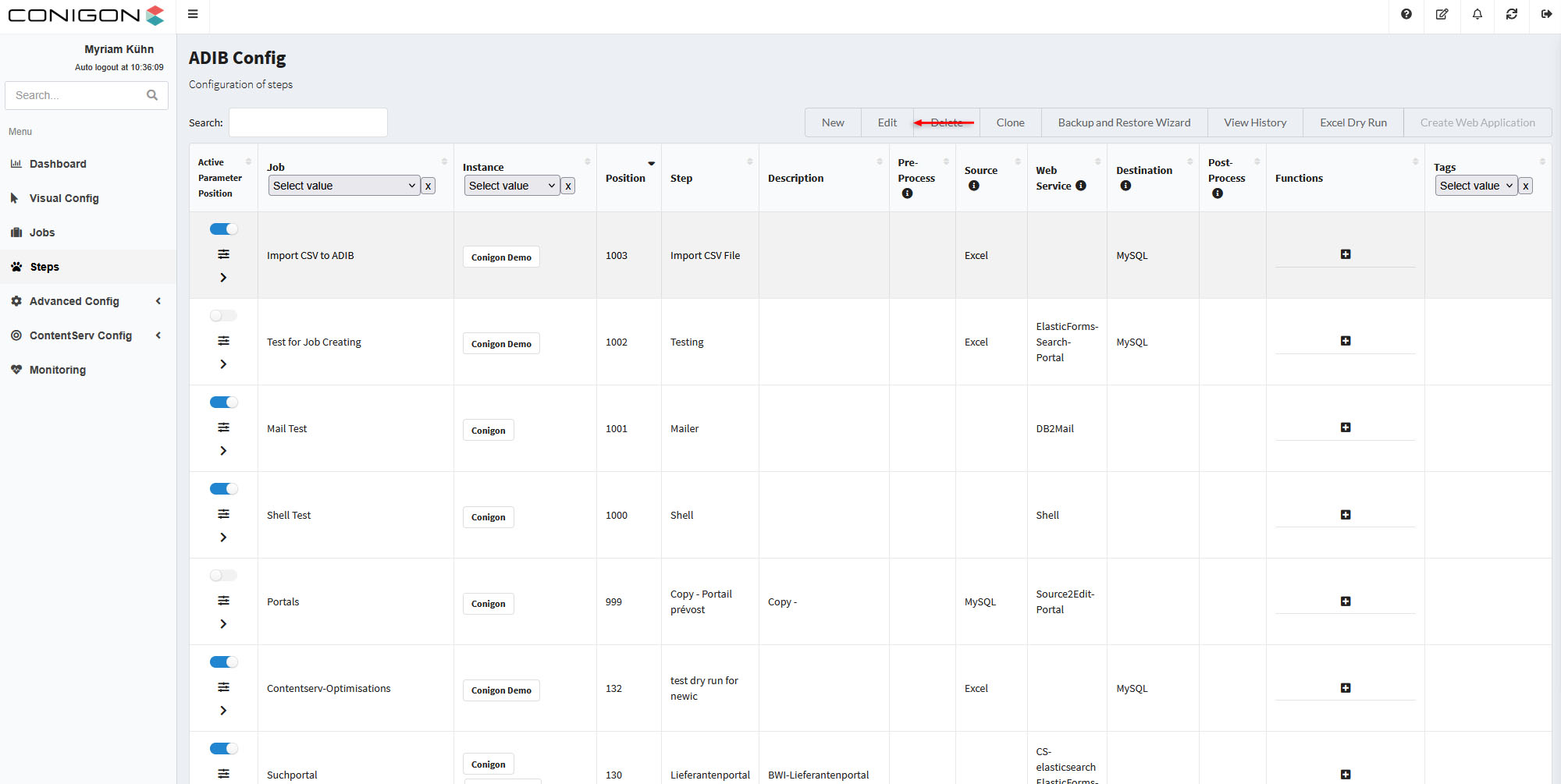1561x784 pixels.
Task: Expand Advanced Config sidebar menu
Action: [x=74, y=301]
